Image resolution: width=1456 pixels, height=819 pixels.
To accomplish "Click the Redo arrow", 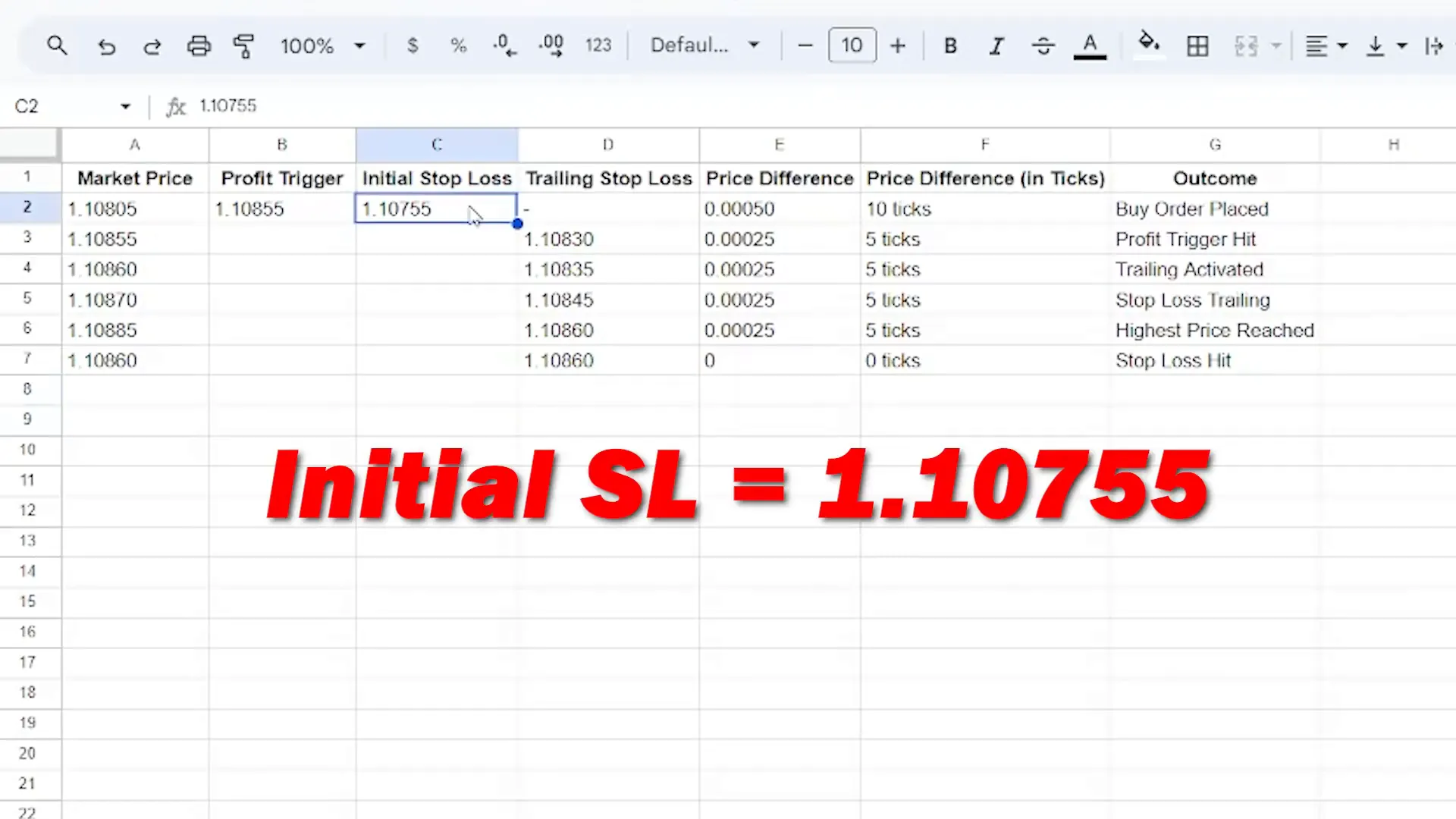I will click(x=152, y=46).
